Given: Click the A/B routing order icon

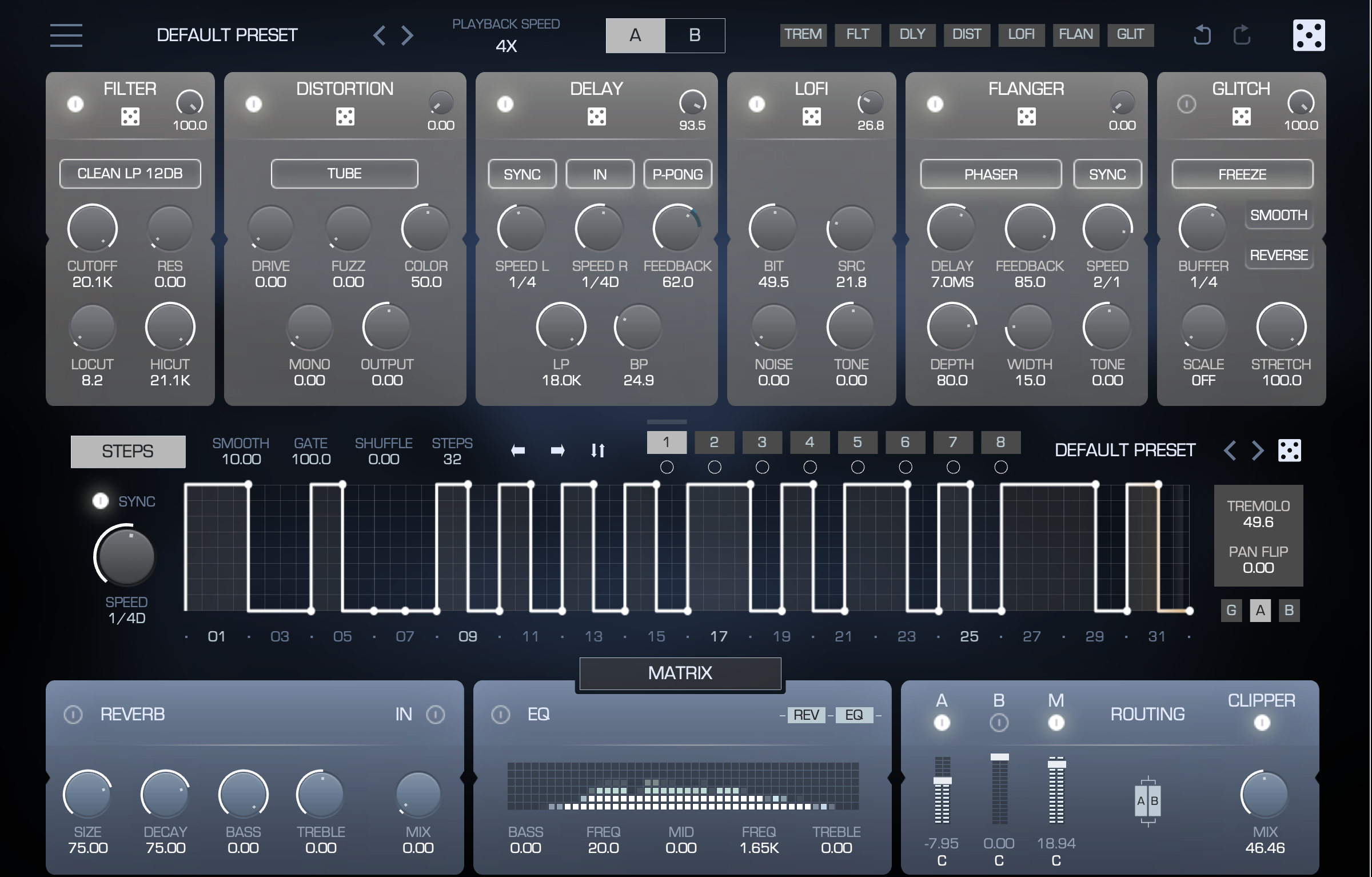Looking at the screenshot, I should point(1148,800).
